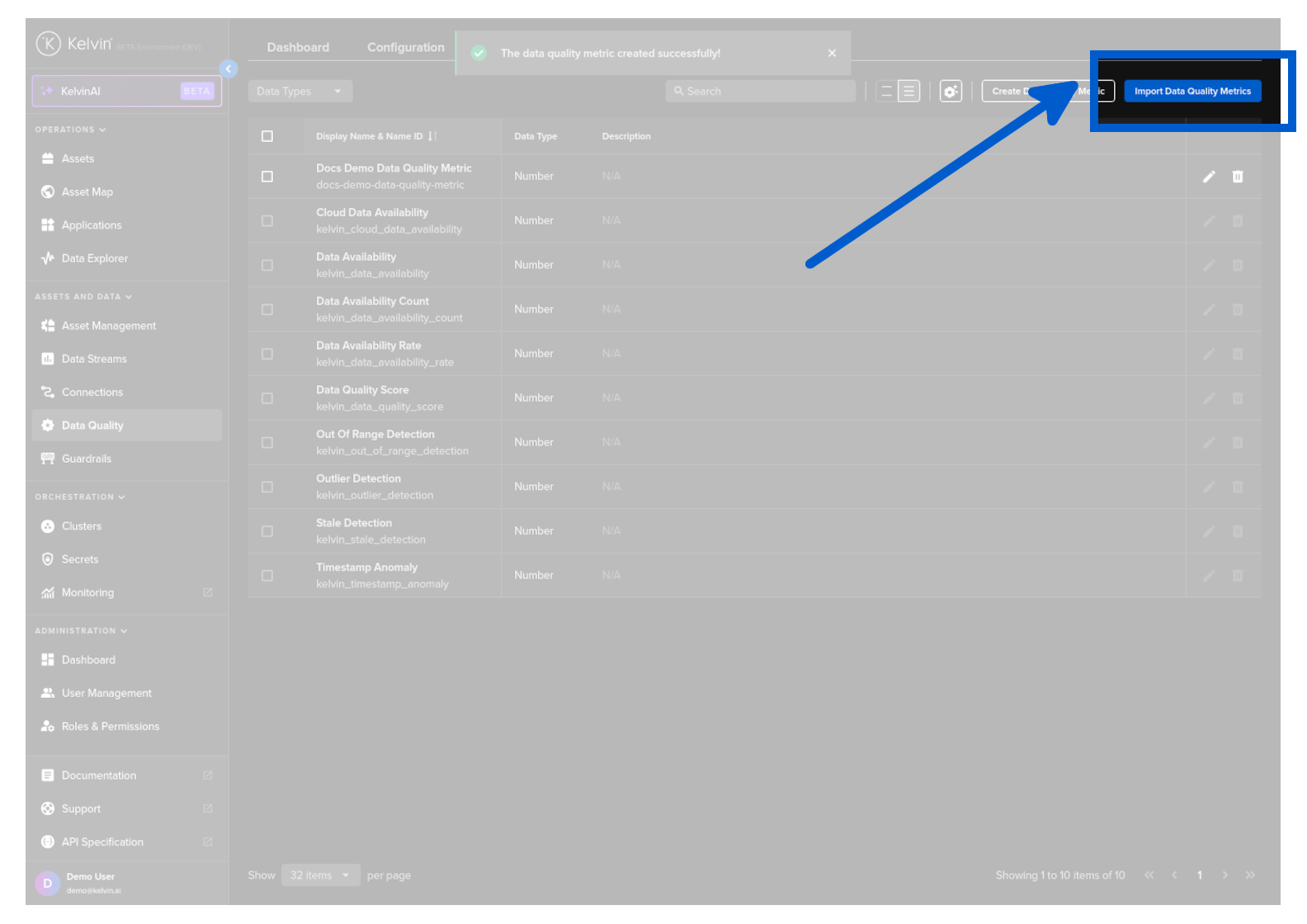Check the Docs Demo Data Quality Metric row
This screenshot has height=924, width=1307.
coord(267,177)
